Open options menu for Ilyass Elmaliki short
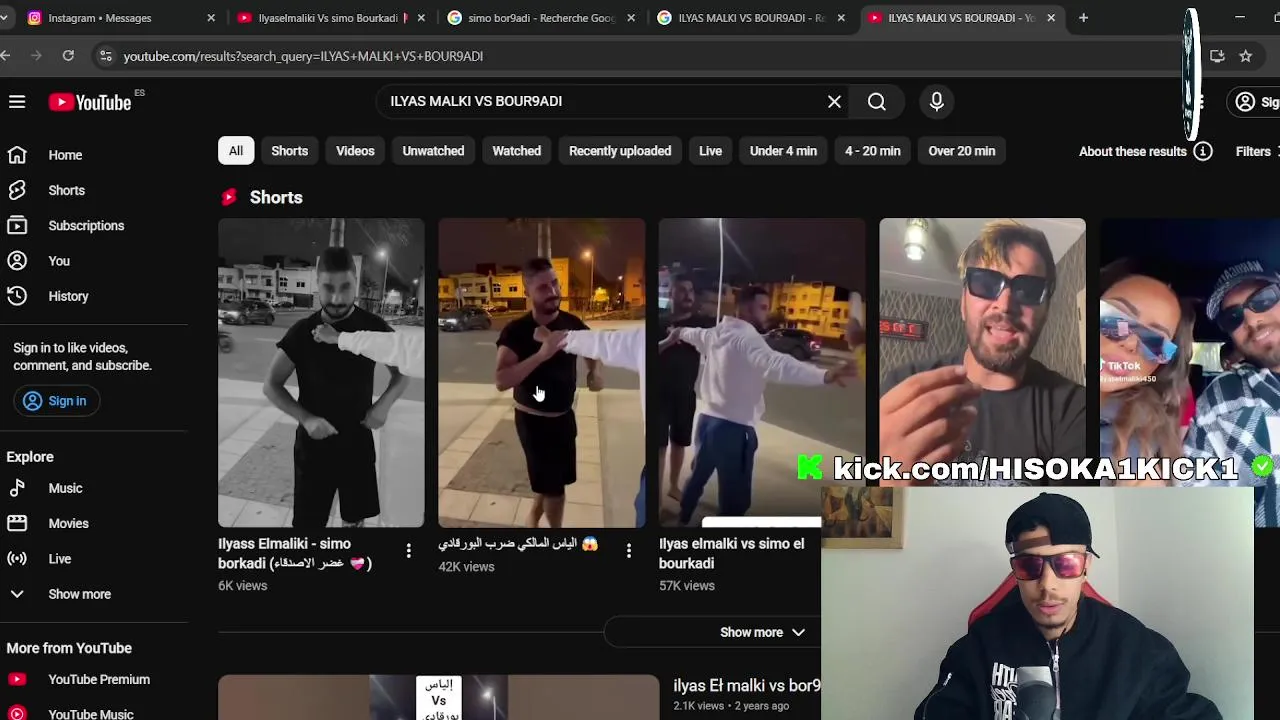This screenshot has height=720, width=1280. pyautogui.click(x=408, y=551)
